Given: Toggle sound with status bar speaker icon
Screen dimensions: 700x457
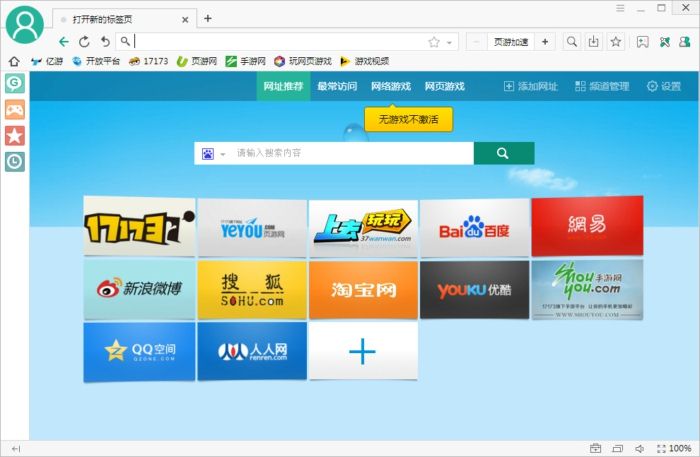Looking at the screenshot, I should point(640,449).
